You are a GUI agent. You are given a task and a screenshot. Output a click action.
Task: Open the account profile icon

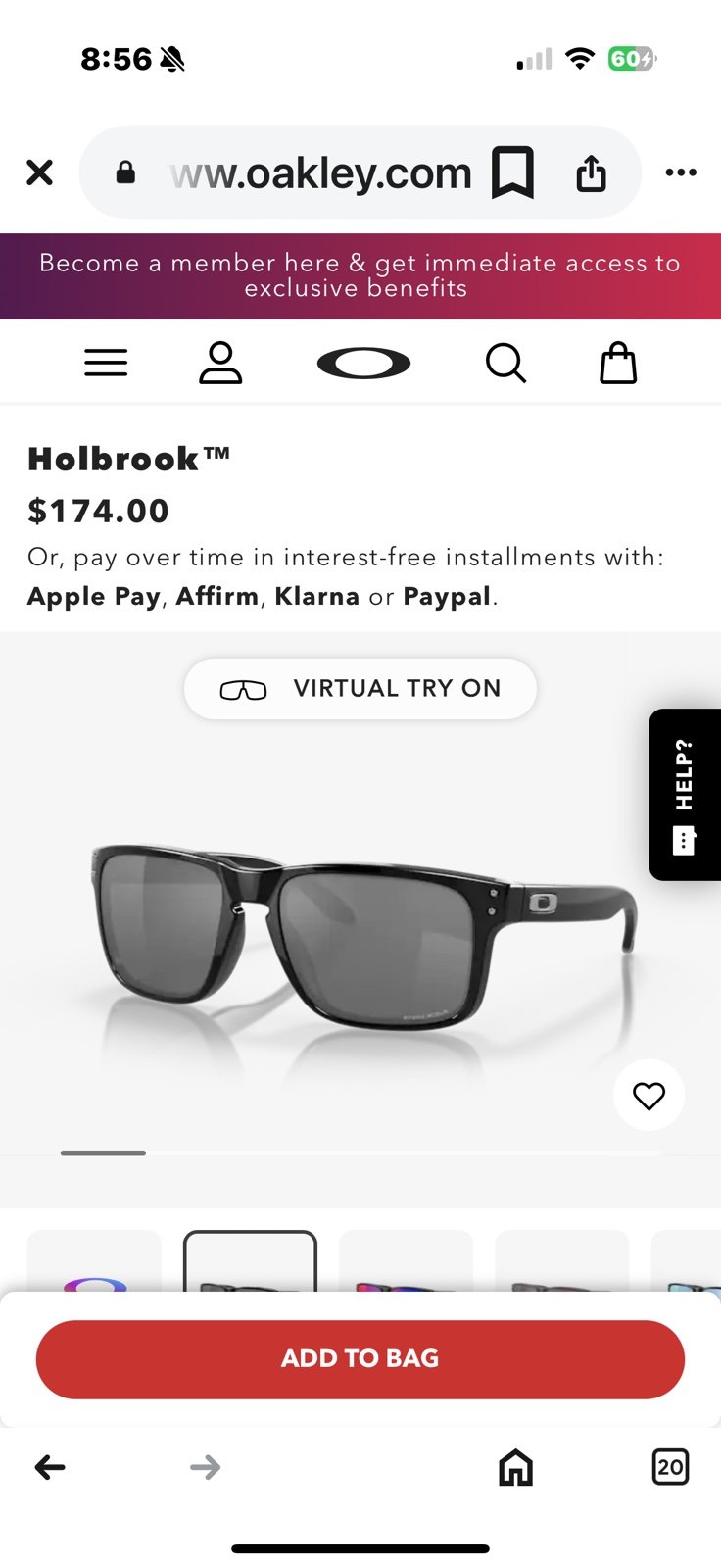pos(220,363)
